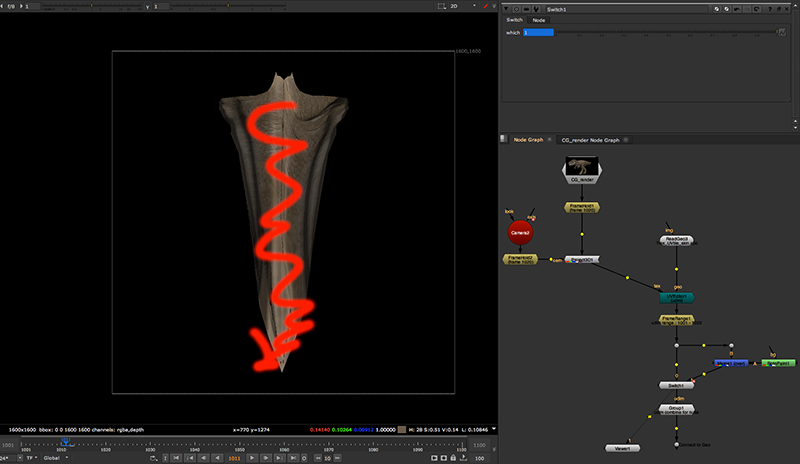Click the current frame number field
This screenshot has height=464, width=800.
(x=234, y=457)
